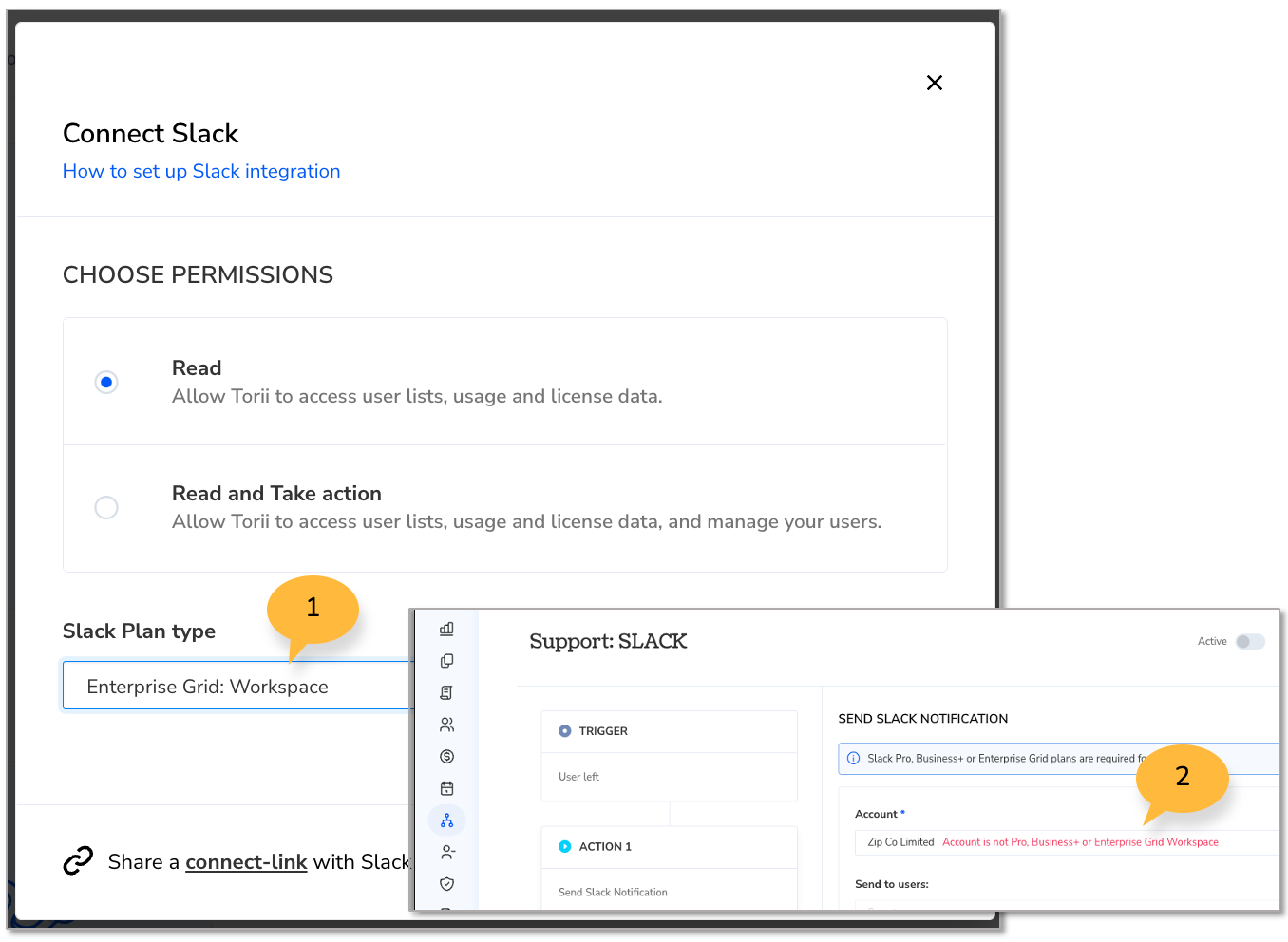Open the copy/applications sidebar icon
Image resolution: width=1288 pixels, height=942 pixels.
[446, 661]
